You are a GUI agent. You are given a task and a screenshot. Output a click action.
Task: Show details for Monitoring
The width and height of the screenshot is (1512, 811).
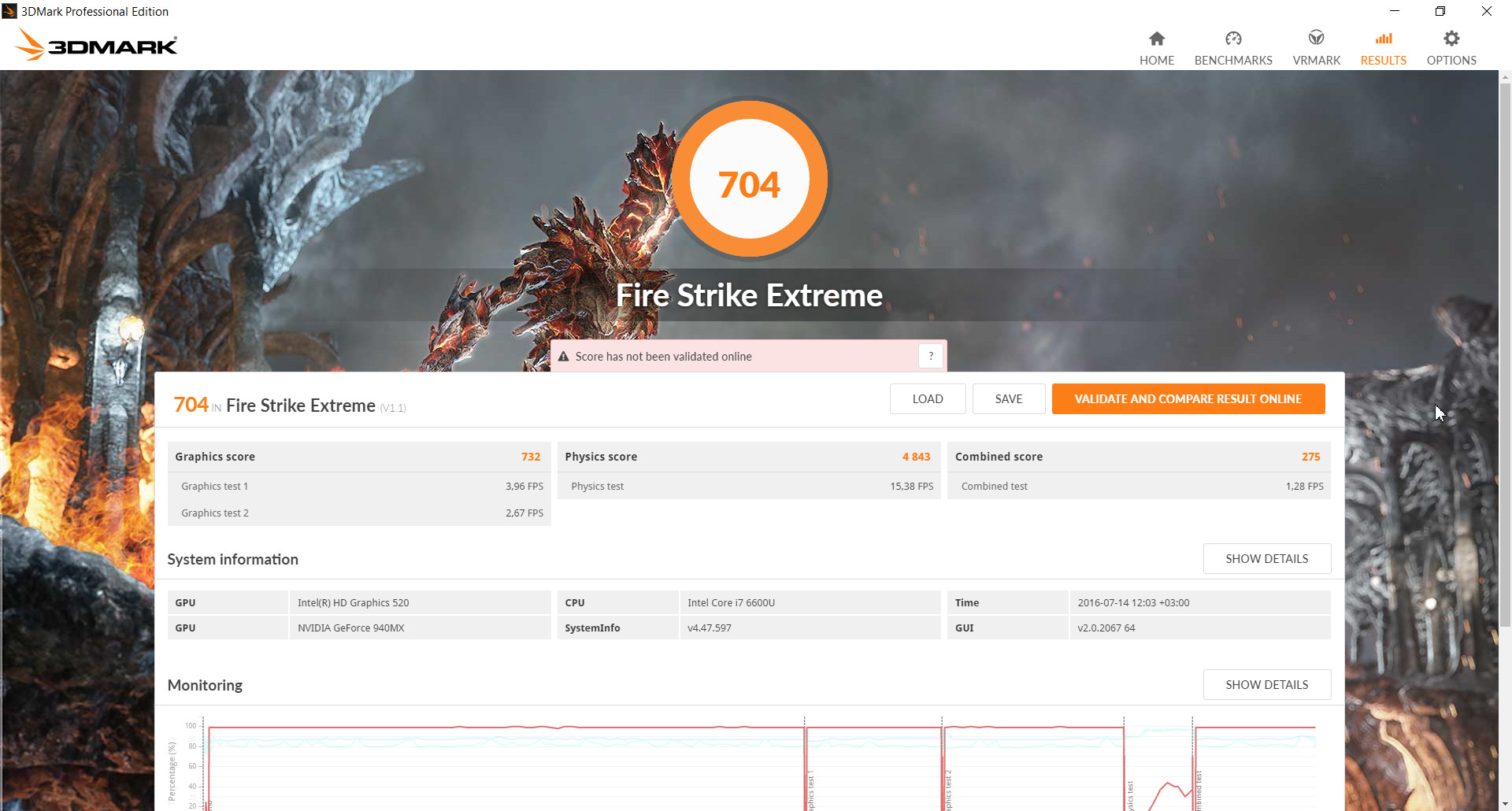pos(1266,685)
